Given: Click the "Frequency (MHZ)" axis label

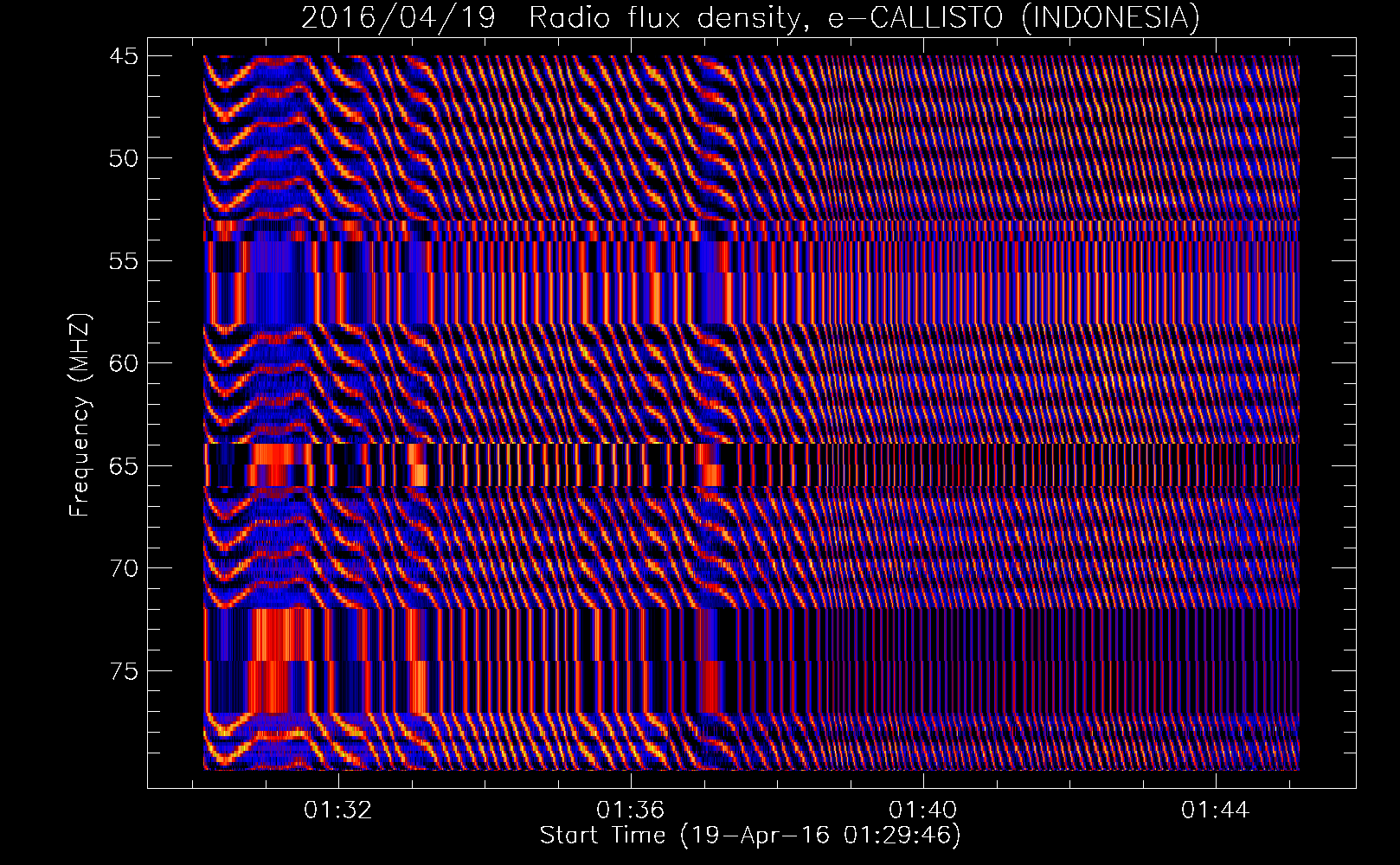Looking at the screenshot, I should (x=80, y=415).
